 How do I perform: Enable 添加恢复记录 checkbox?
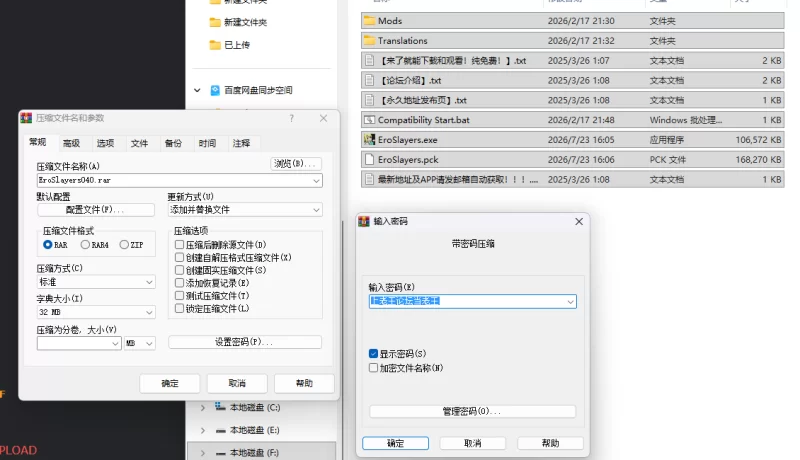pos(179,283)
